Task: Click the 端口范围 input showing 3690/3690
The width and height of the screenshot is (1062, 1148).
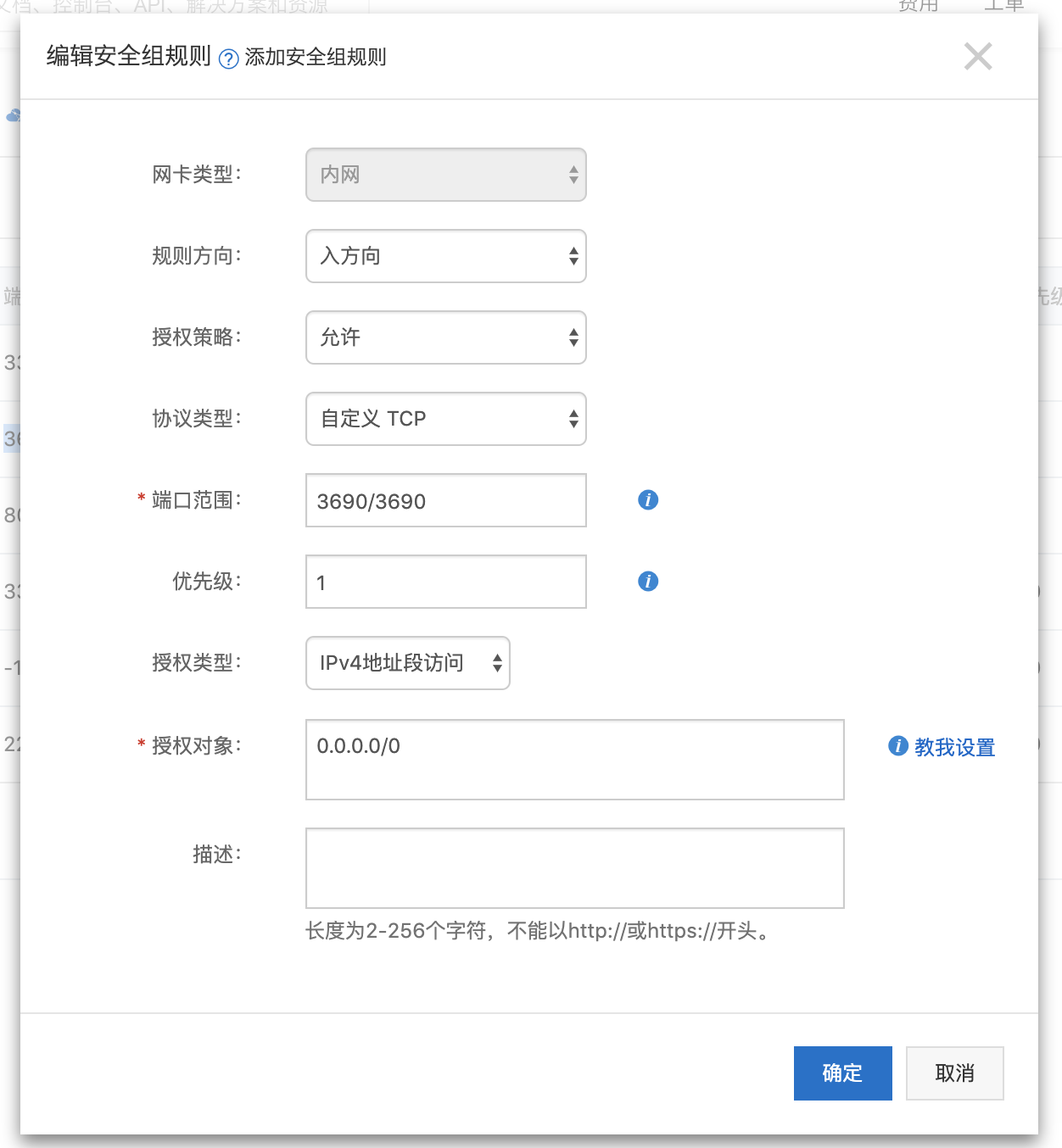Action: coord(445,500)
